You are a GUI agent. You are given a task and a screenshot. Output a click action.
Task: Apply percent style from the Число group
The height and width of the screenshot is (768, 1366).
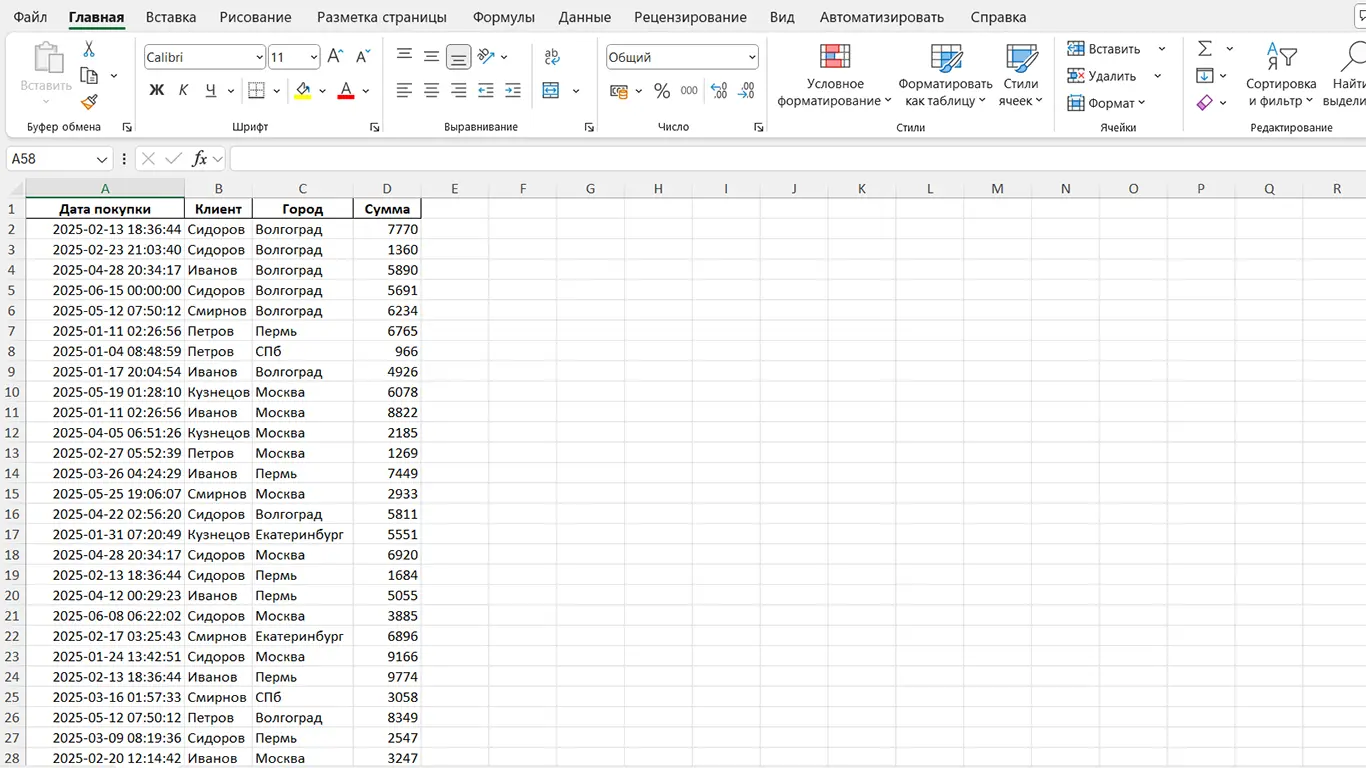tap(661, 90)
